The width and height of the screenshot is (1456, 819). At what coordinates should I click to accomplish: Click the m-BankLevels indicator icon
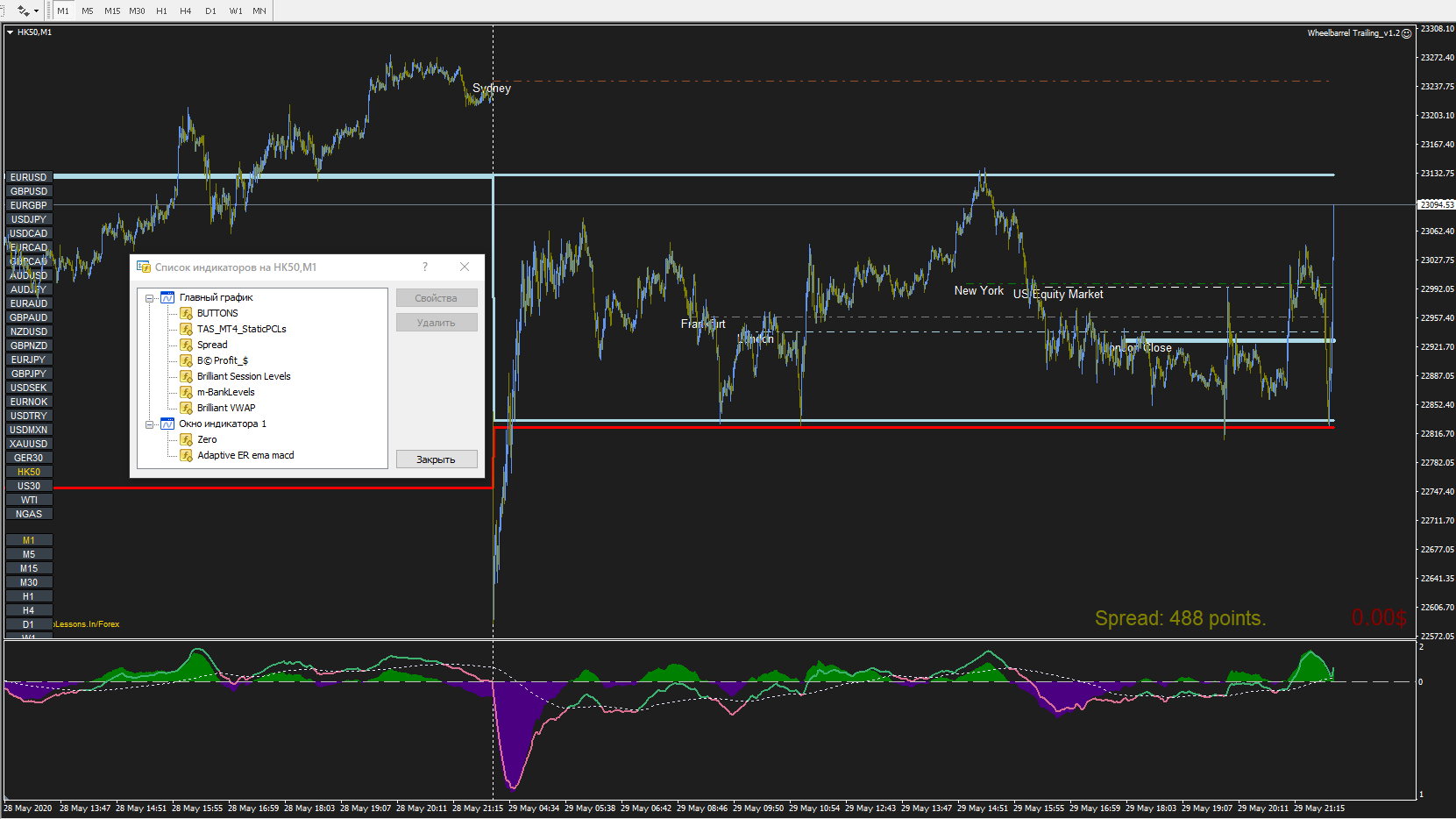tap(186, 392)
